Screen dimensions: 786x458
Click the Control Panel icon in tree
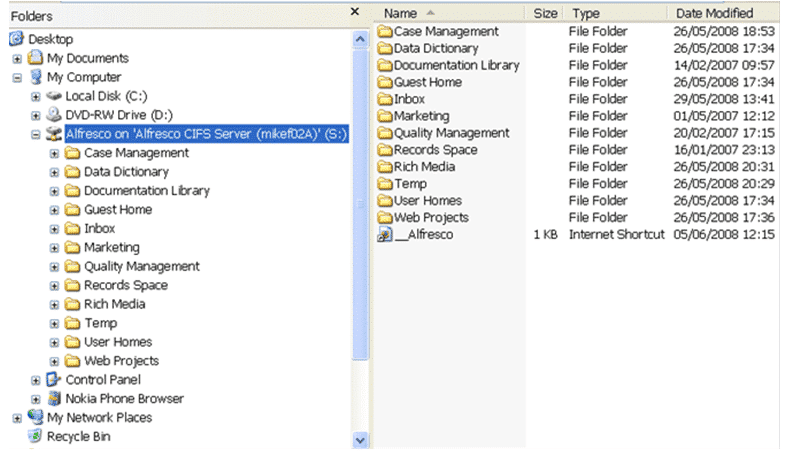pyautogui.click(x=54, y=380)
